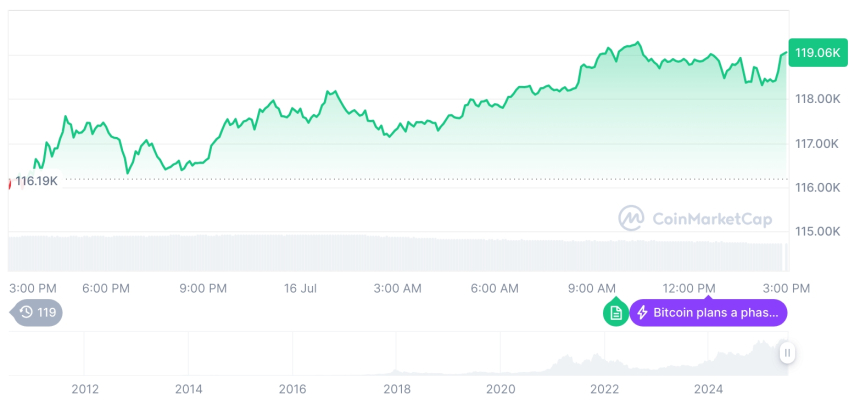Viewport: 860px width, 401px height.
Task: Select 2012 on the overview timeline
Action: (x=85, y=388)
